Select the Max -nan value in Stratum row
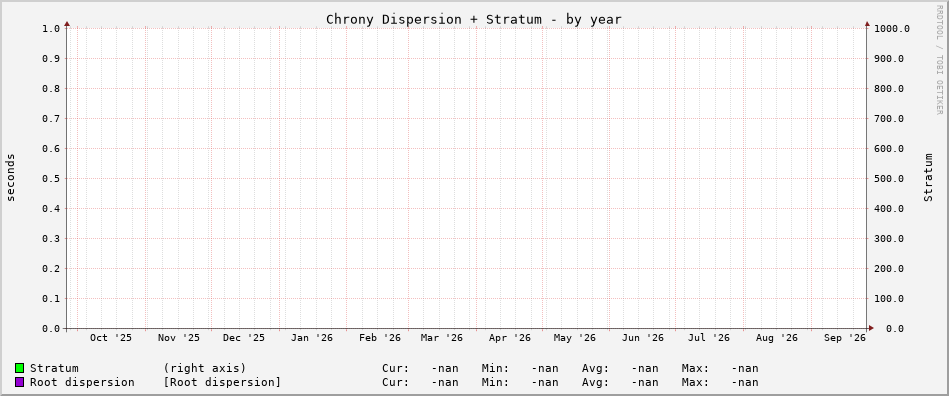Image resolution: width=949 pixels, height=396 pixels. 744,368
